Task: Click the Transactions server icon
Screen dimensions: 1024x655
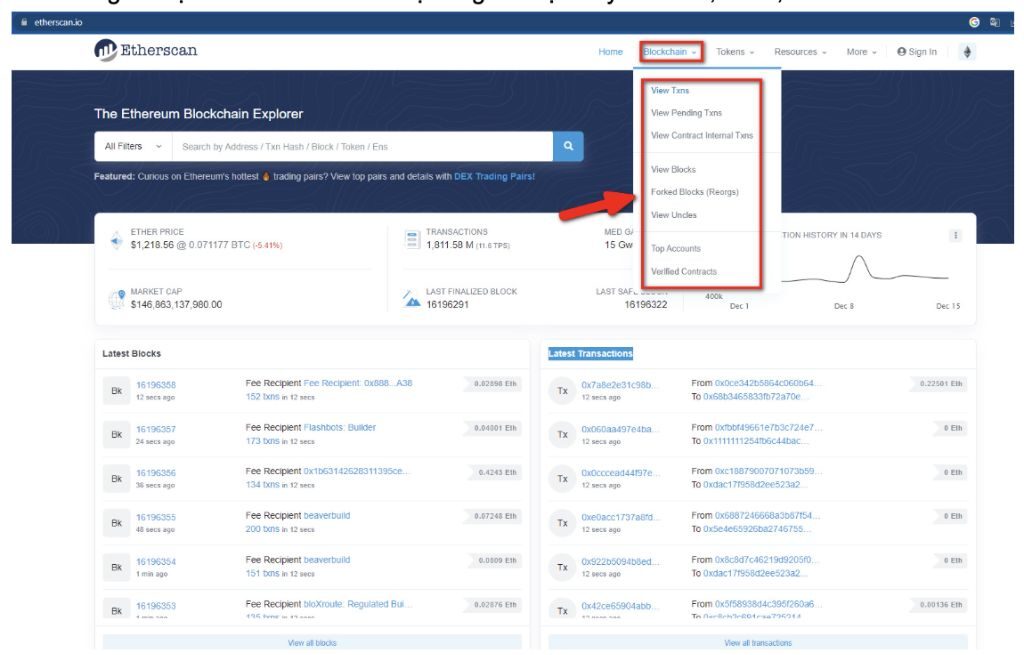Action: point(412,240)
